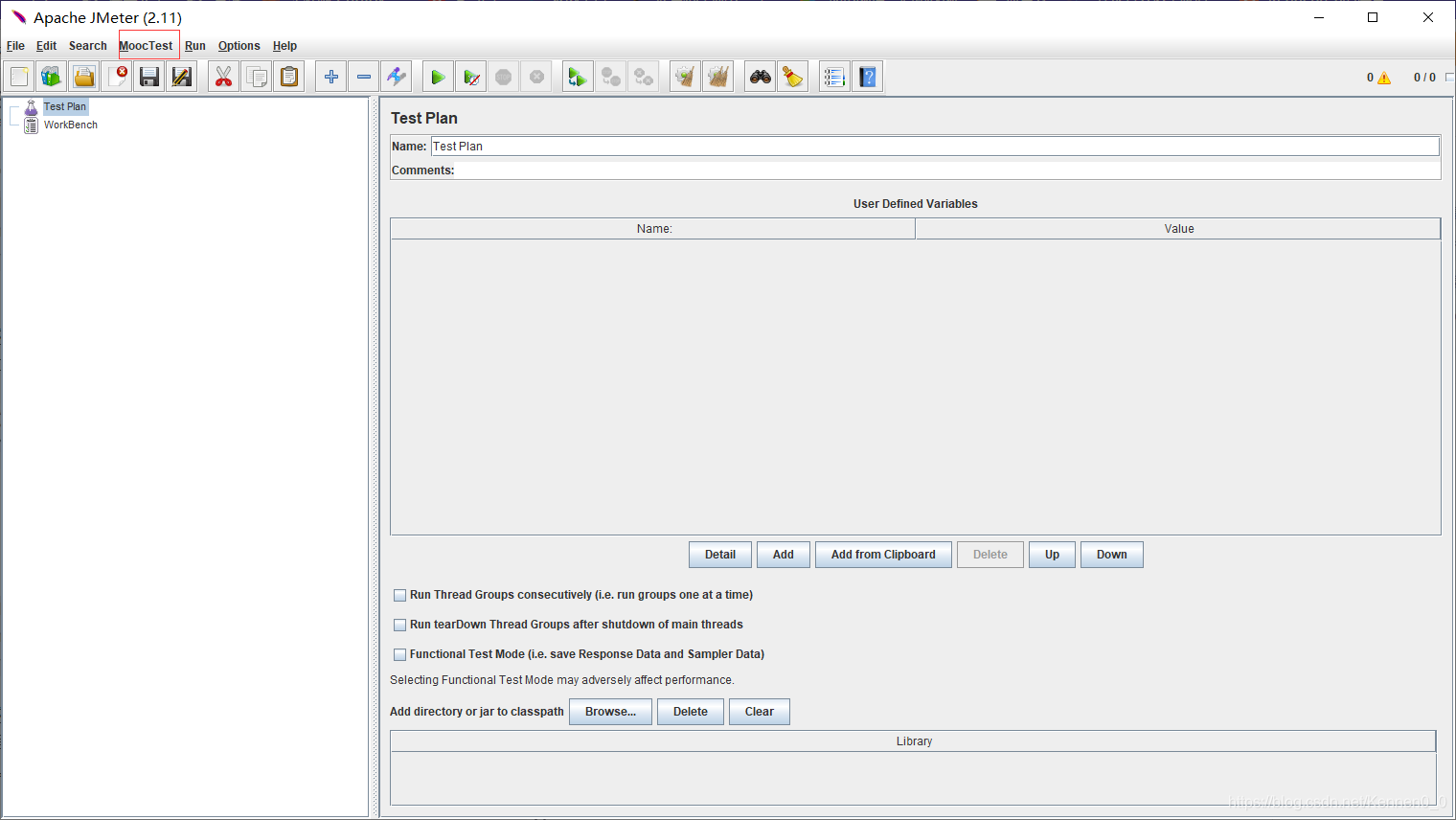This screenshot has width=1456, height=820.
Task: Click the Browse... classpath button
Action: pyautogui.click(x=610, y=712)
